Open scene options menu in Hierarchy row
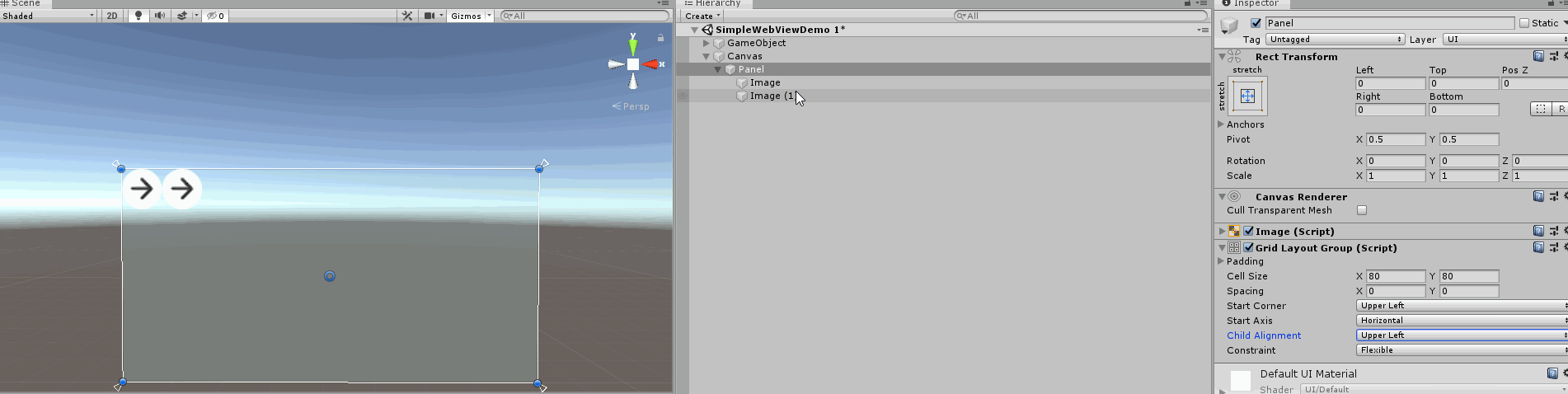 click(x=1203, y=30)
